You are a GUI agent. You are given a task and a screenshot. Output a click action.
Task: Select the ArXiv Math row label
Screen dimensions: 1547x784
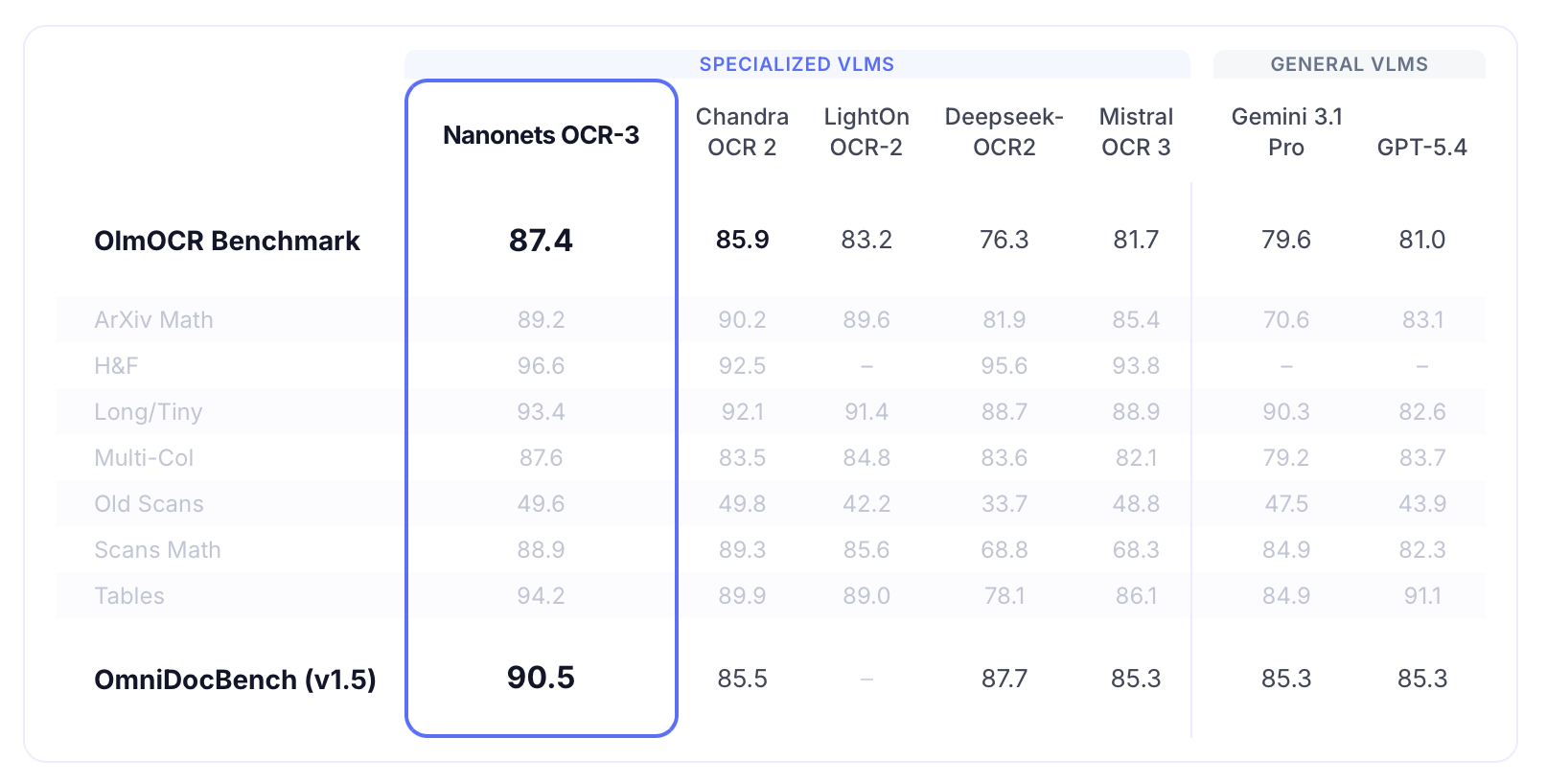pos(154,320)
